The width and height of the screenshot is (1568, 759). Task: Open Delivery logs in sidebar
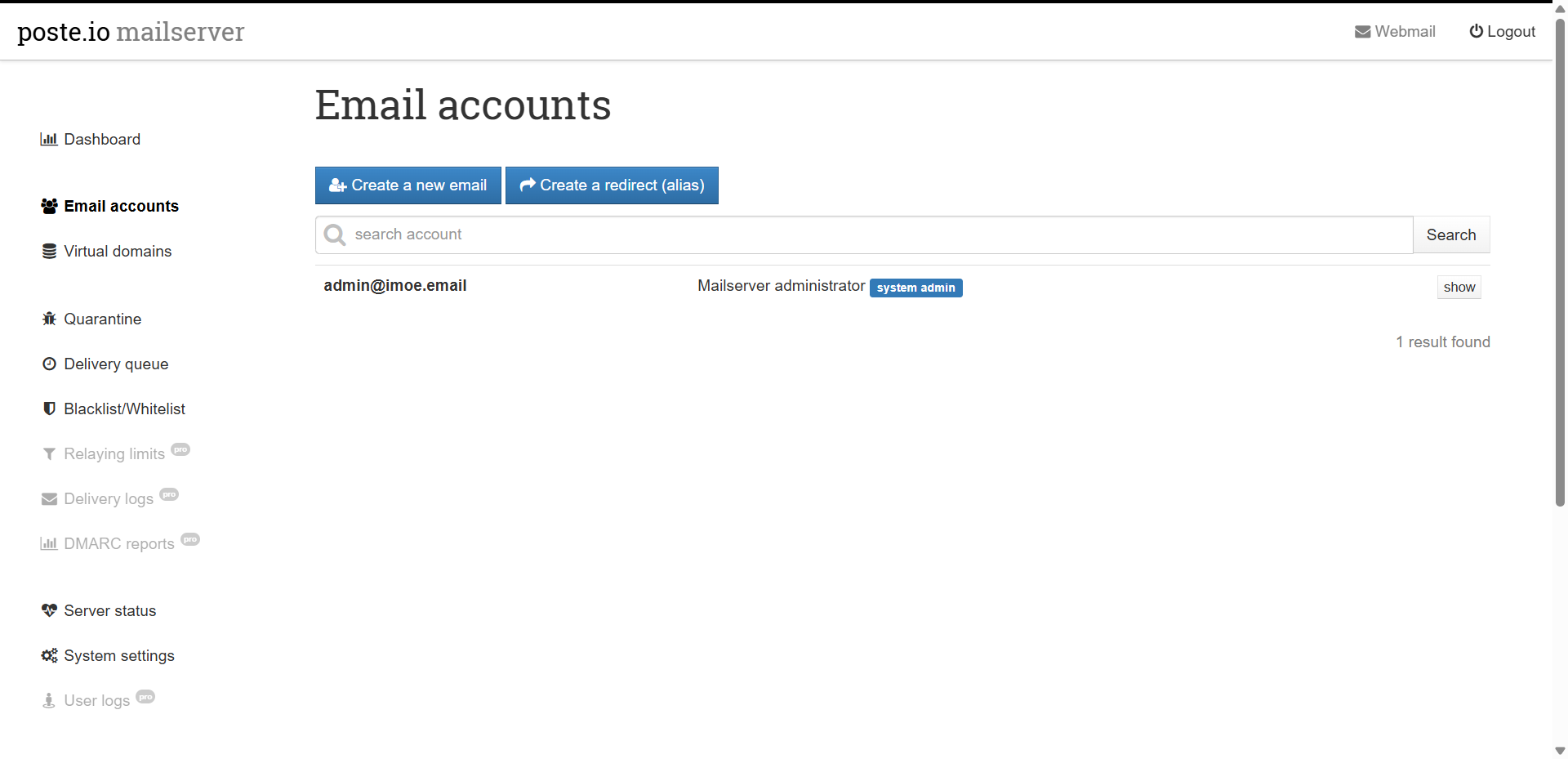[x=109, y=499]
